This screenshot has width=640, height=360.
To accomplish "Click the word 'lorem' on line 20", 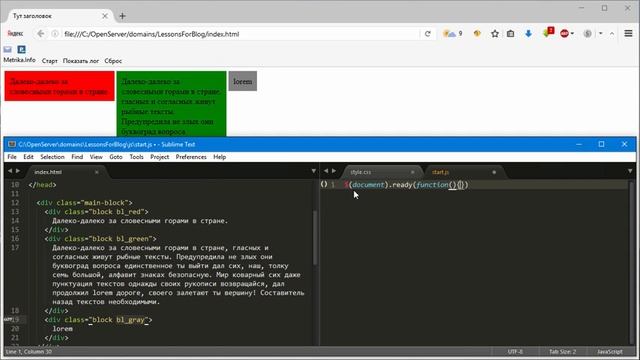I will (62, 329).
